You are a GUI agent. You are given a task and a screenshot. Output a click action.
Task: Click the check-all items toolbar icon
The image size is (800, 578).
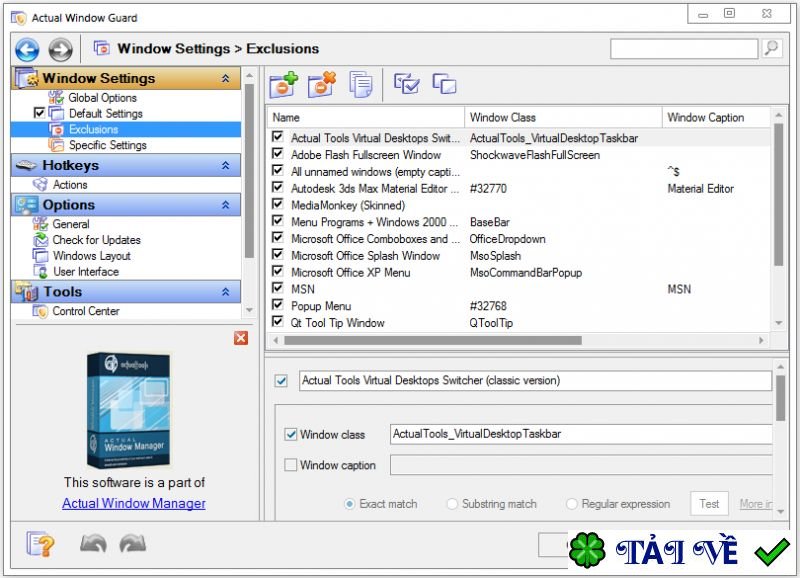point(406,85)
